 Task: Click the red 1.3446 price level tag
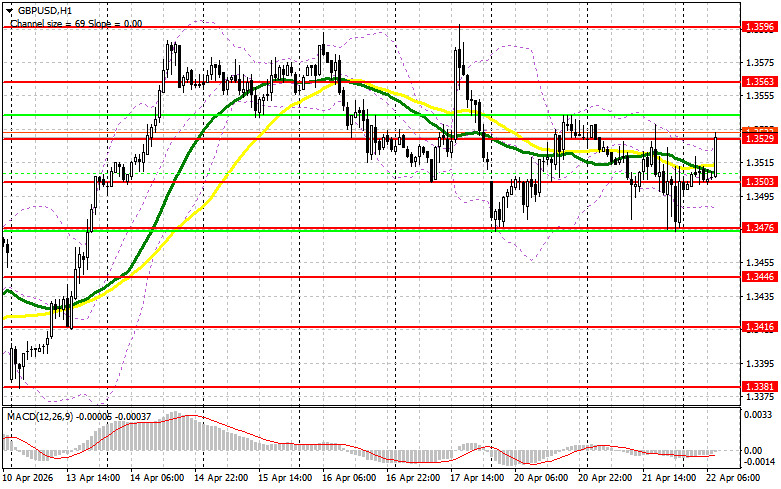[x=759, y=276]
